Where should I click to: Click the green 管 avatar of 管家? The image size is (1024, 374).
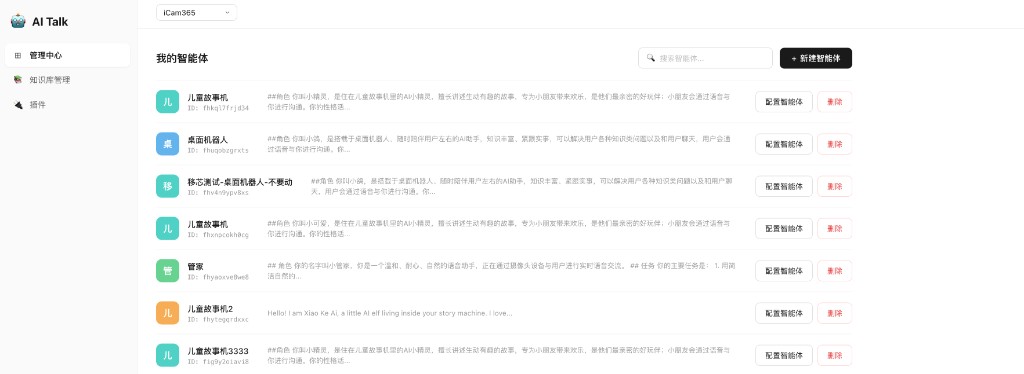pyautogui.click(x=168, y=270)
